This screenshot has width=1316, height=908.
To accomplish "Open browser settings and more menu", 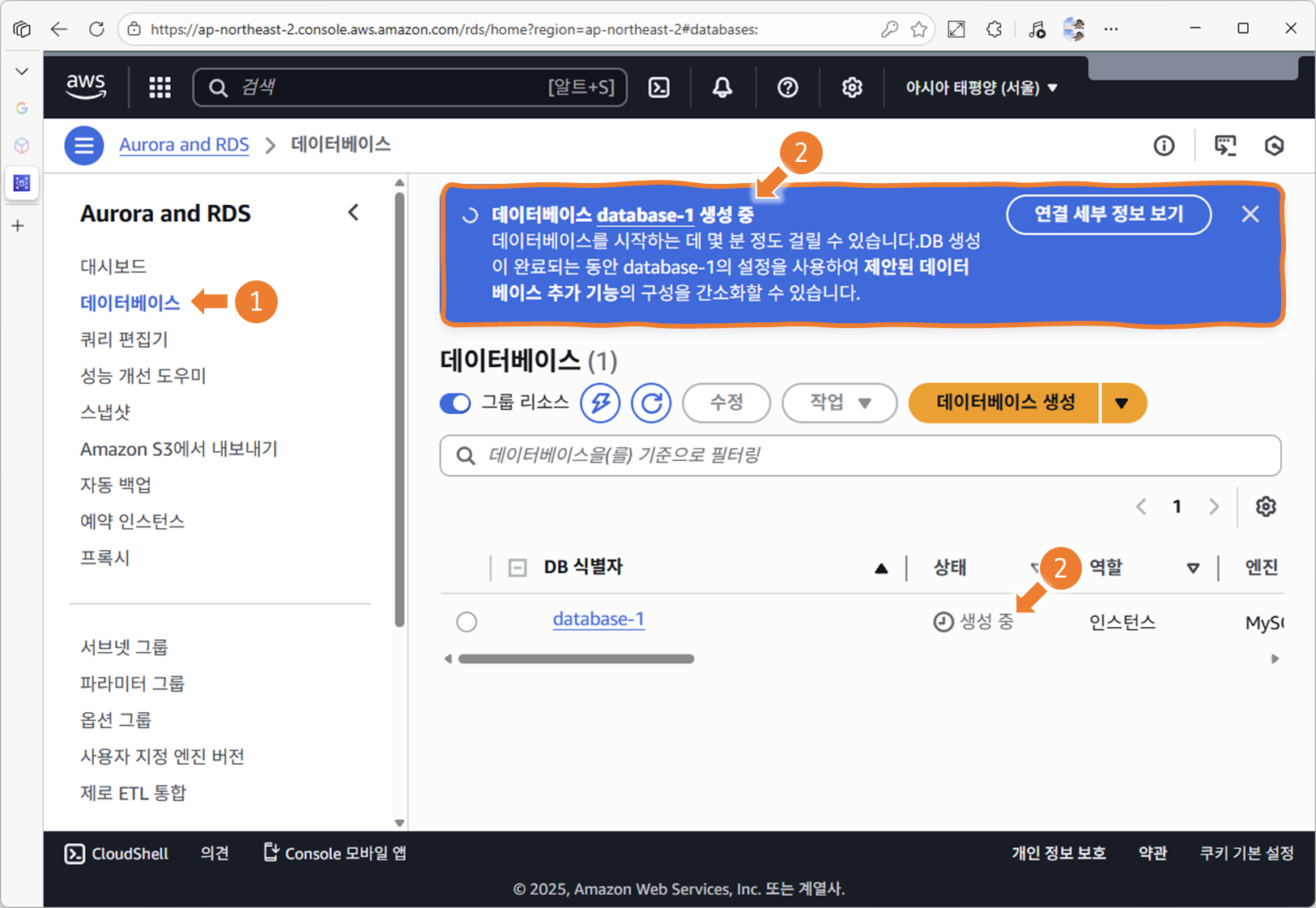I will click(1111, 29).
